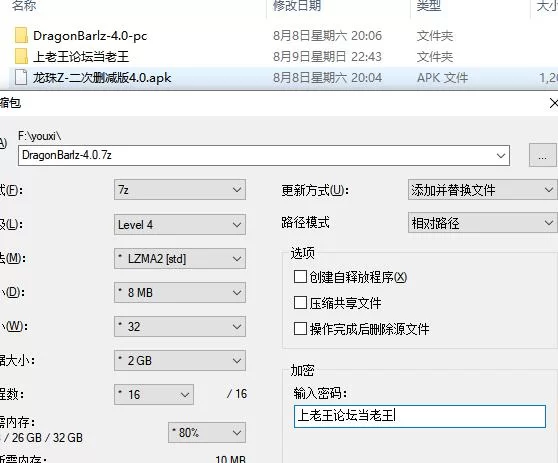Screen dimensions: 558x463
Task: Open the 7z archive format dropdown
Action: point(180,190)
